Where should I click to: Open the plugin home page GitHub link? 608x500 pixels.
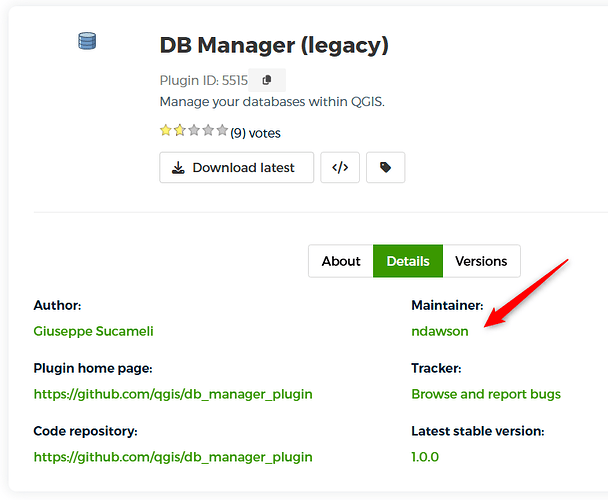click(x=173, y=394)
